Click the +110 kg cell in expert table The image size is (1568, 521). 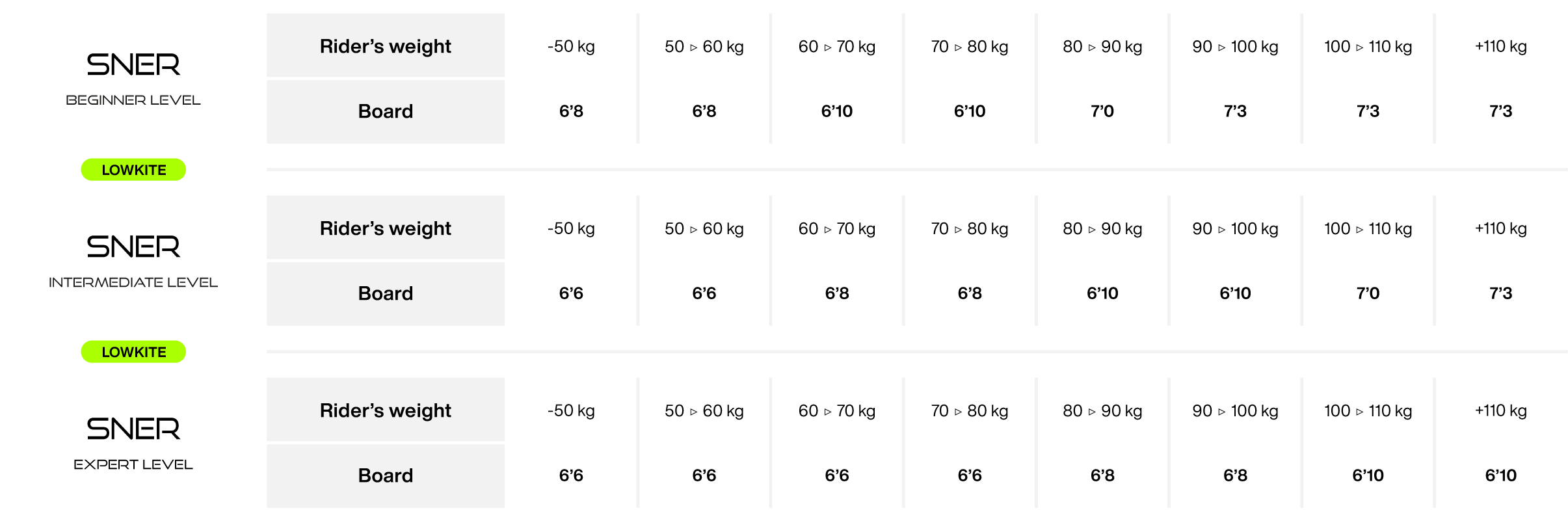coord(1500,411)
